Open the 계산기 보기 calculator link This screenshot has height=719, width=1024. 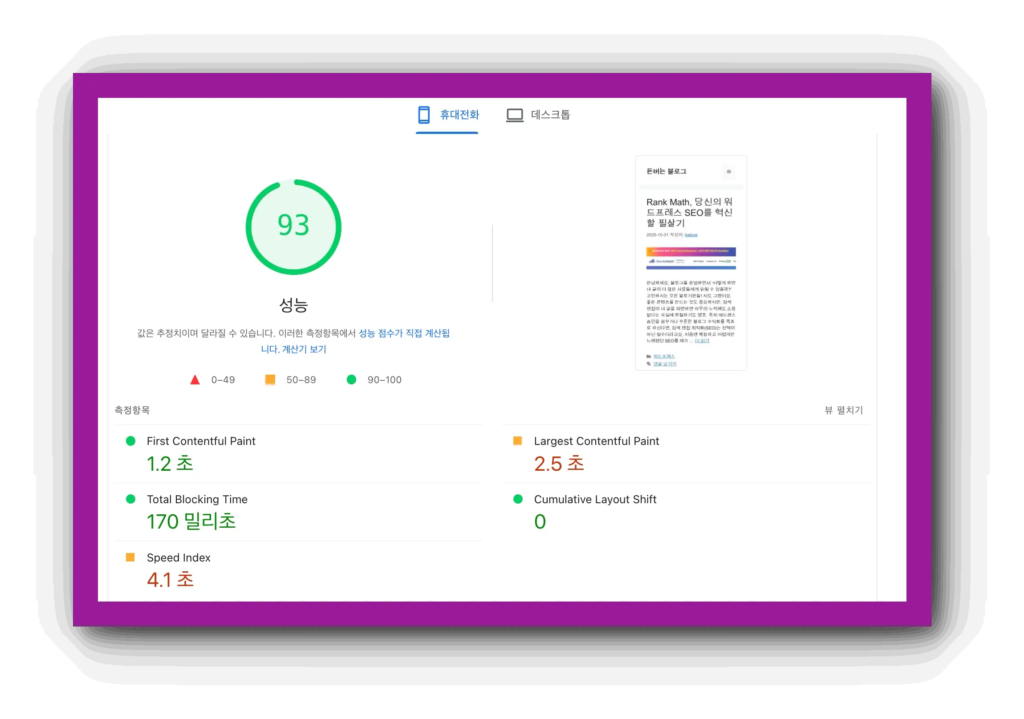304,350
